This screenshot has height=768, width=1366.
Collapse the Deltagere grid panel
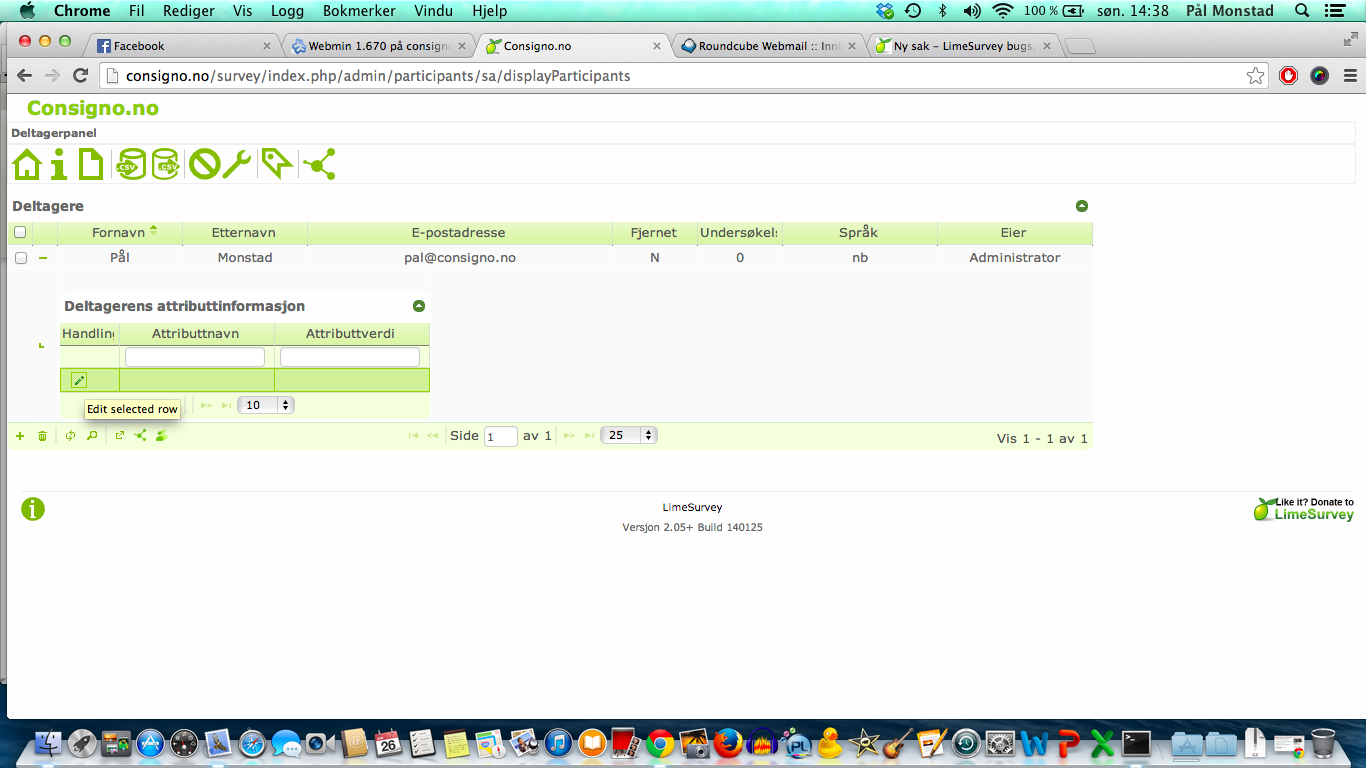click(1081, 206)
